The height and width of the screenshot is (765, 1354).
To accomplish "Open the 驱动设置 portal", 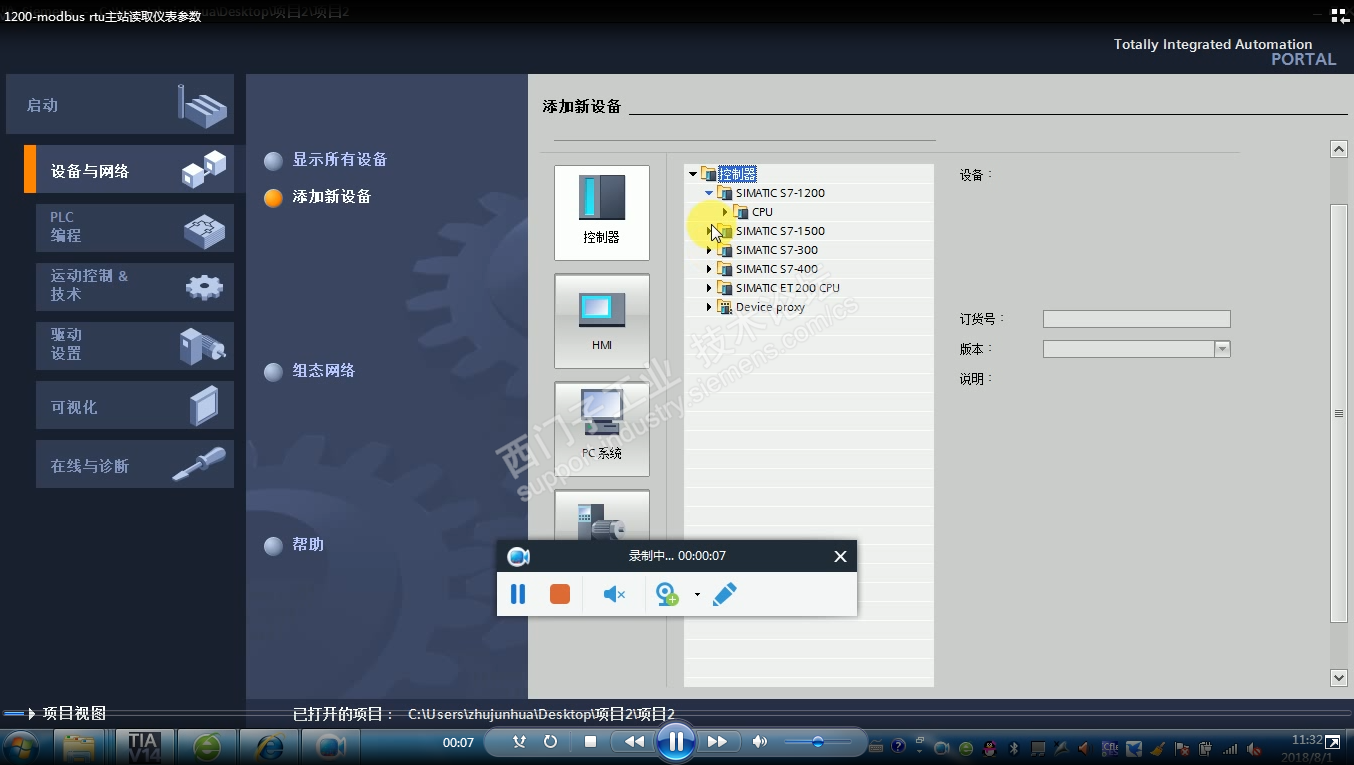I will point(135,345).
